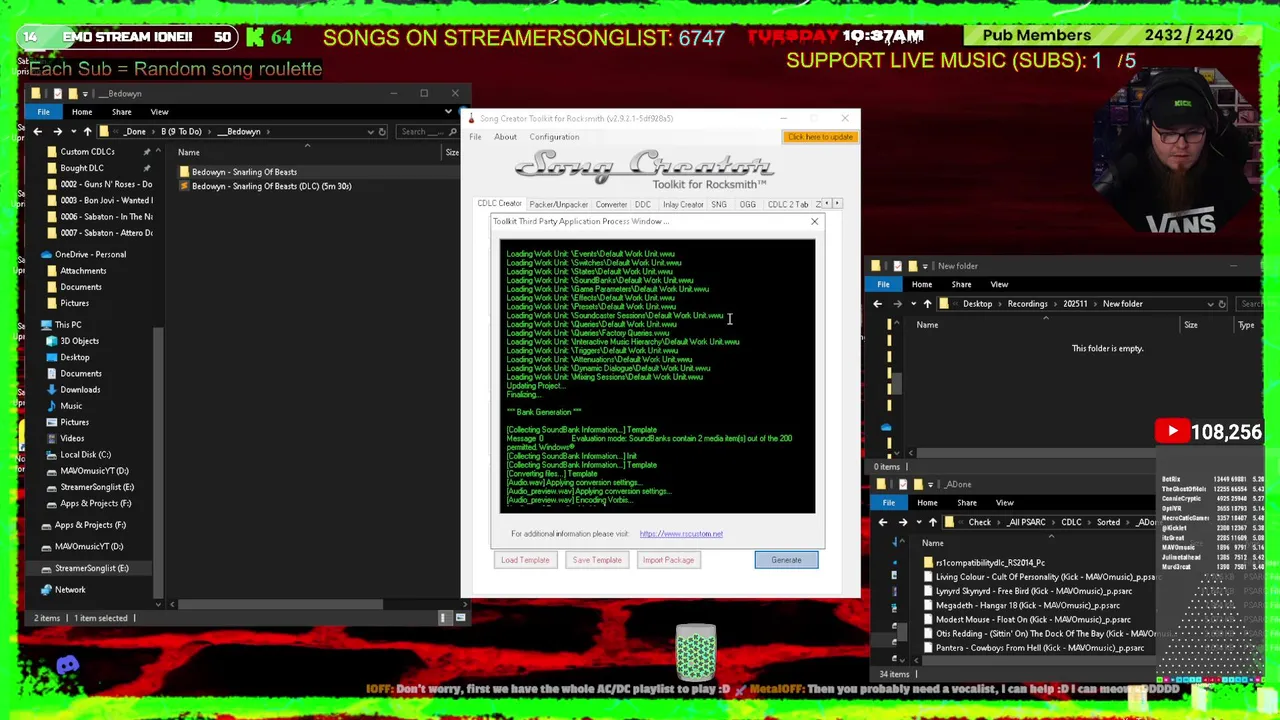Select 'Pantera - Cowboys From Hell' psarc file
This screenshot has height=720, width=1280.
click(1039, 648)
